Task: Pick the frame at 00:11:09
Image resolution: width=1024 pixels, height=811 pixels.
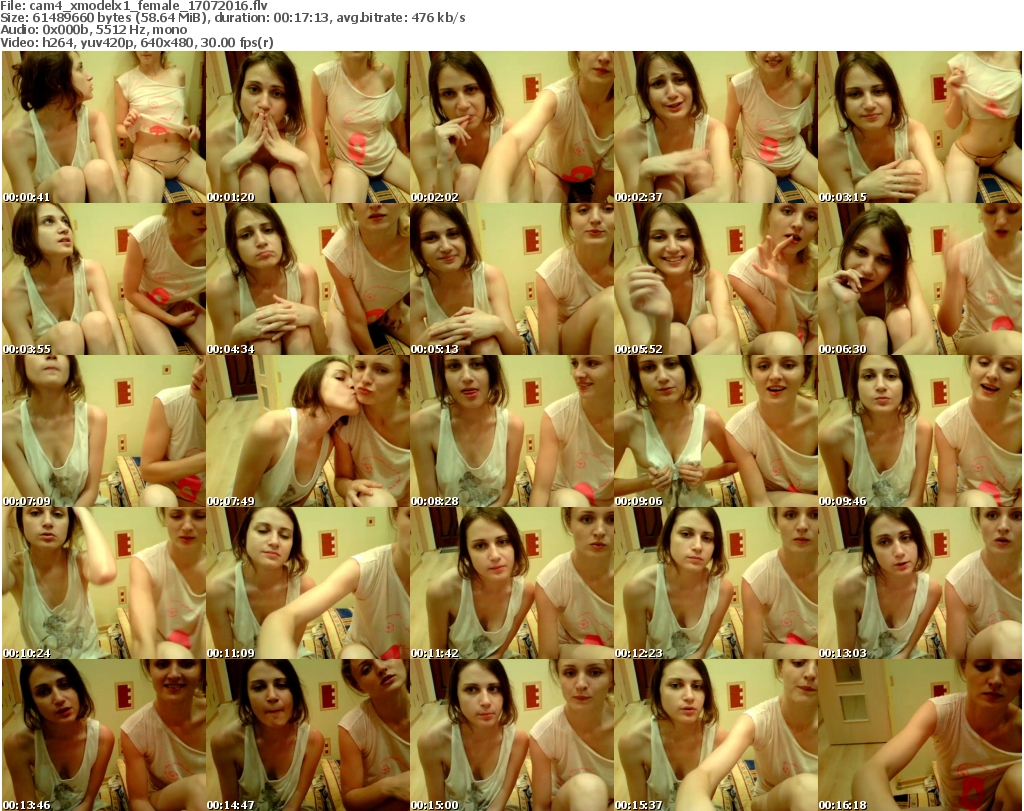Action: [308, 583]
